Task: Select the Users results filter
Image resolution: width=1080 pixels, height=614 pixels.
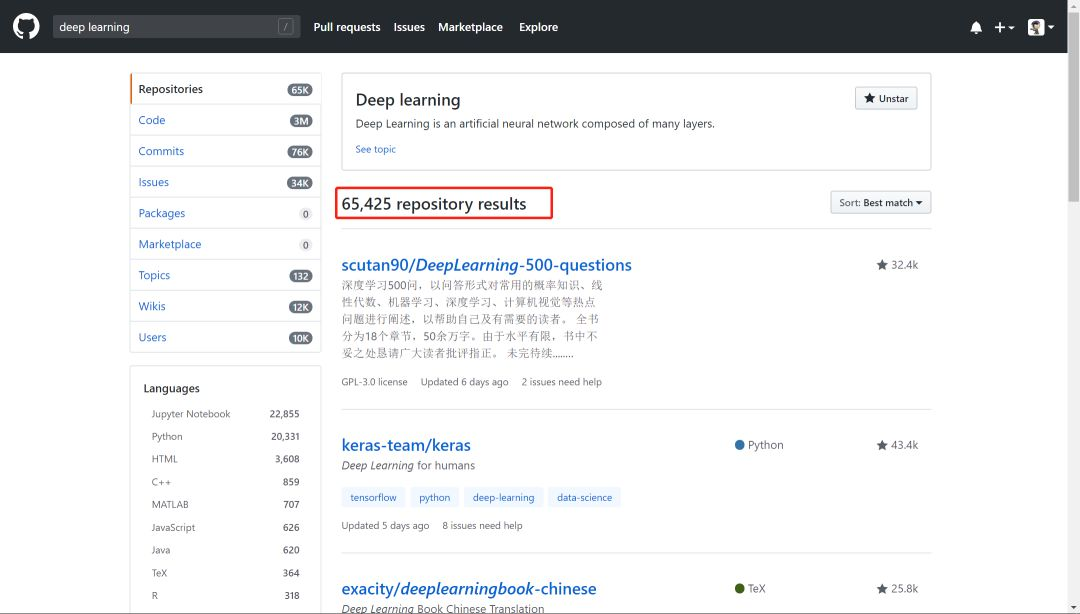Action: [x=225, y=337]
